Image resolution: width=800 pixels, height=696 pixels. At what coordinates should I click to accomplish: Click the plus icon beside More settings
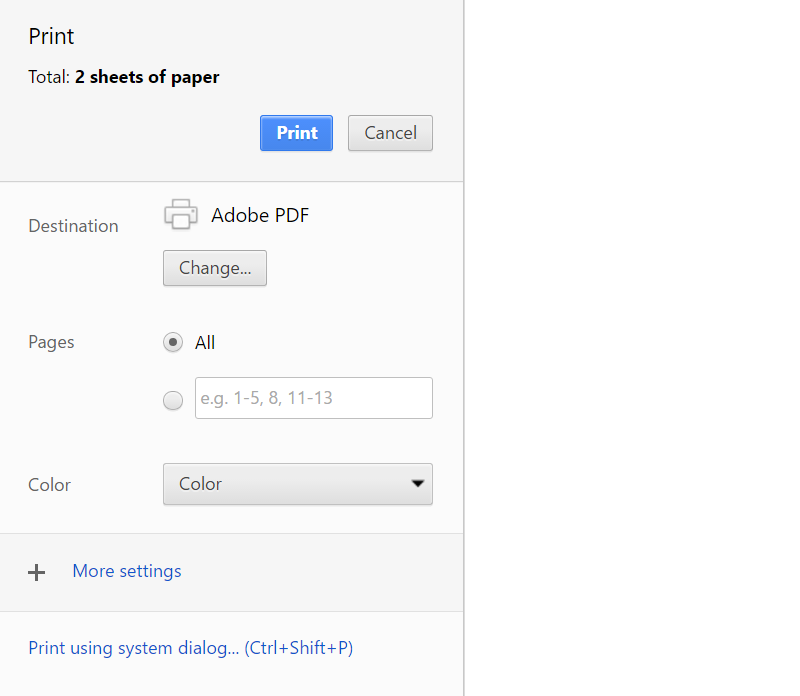(37, 572)
